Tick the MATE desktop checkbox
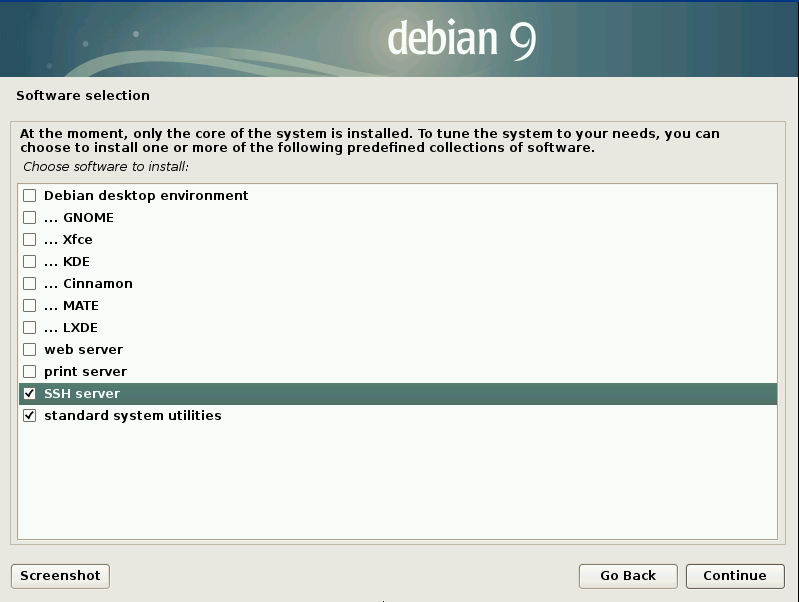This screenshot has width=799, height=602. click(29, 306)
